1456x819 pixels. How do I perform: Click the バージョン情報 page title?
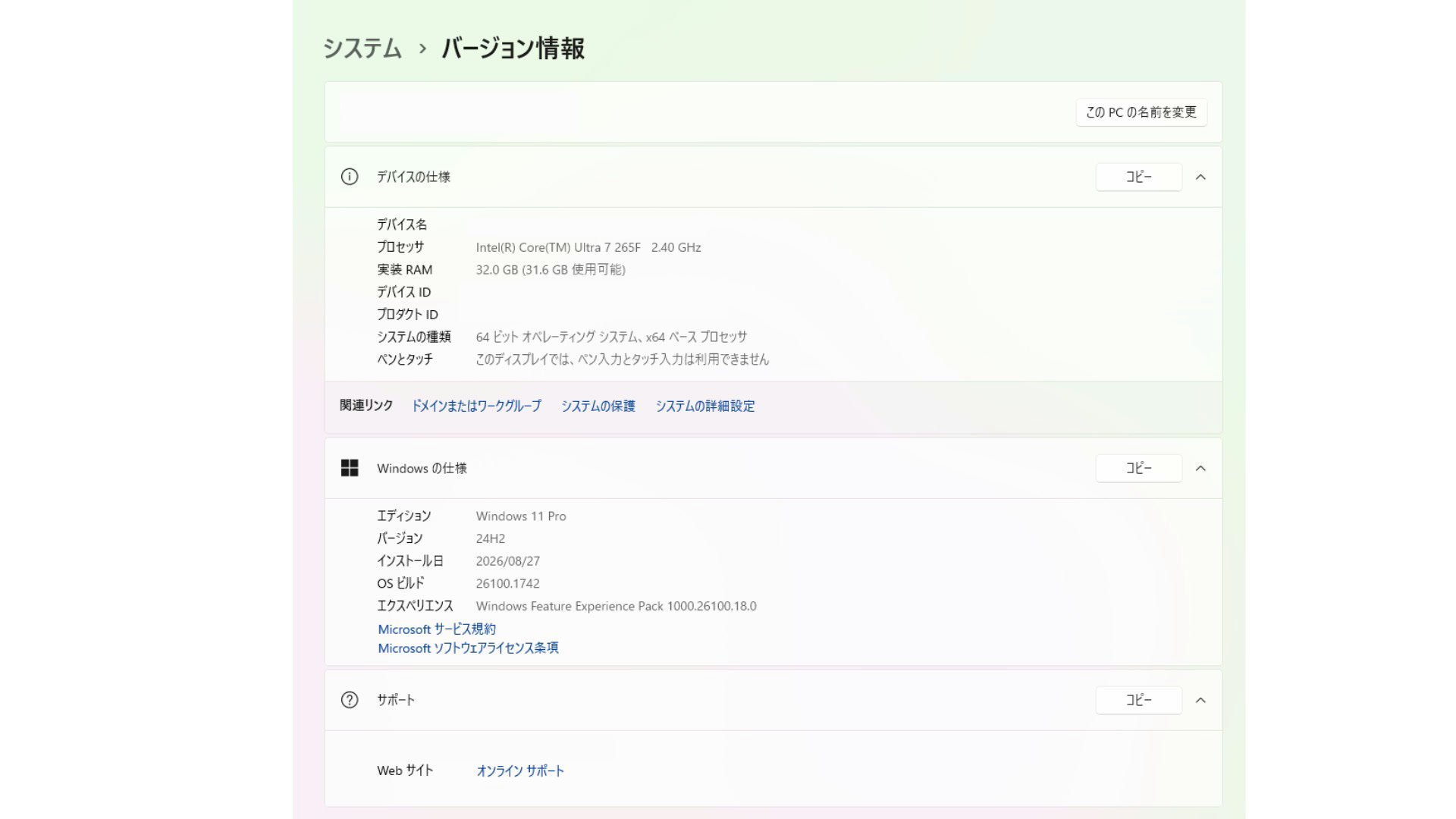tap(513, 49)
